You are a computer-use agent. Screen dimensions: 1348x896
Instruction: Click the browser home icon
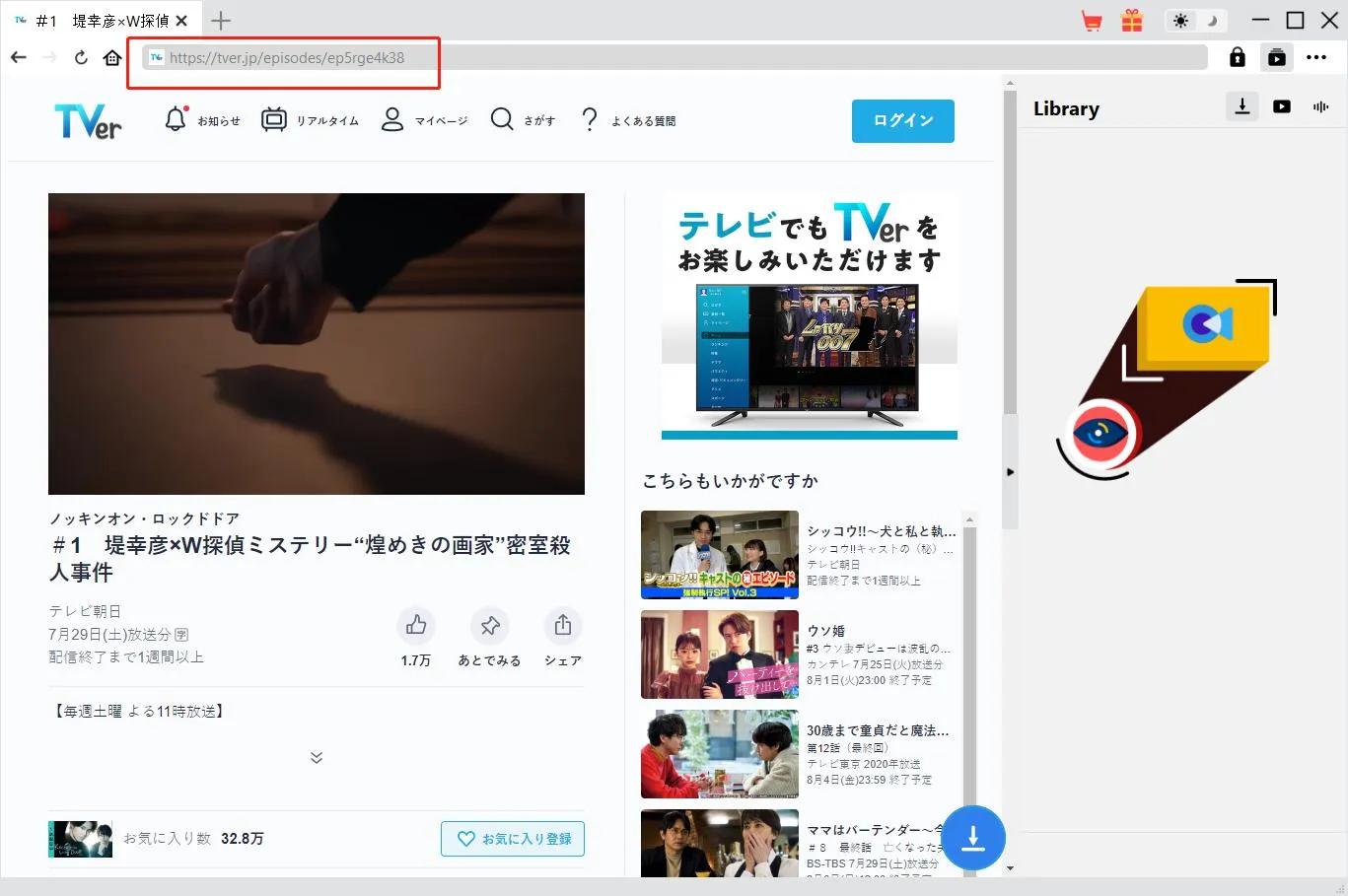click(112, 58)
